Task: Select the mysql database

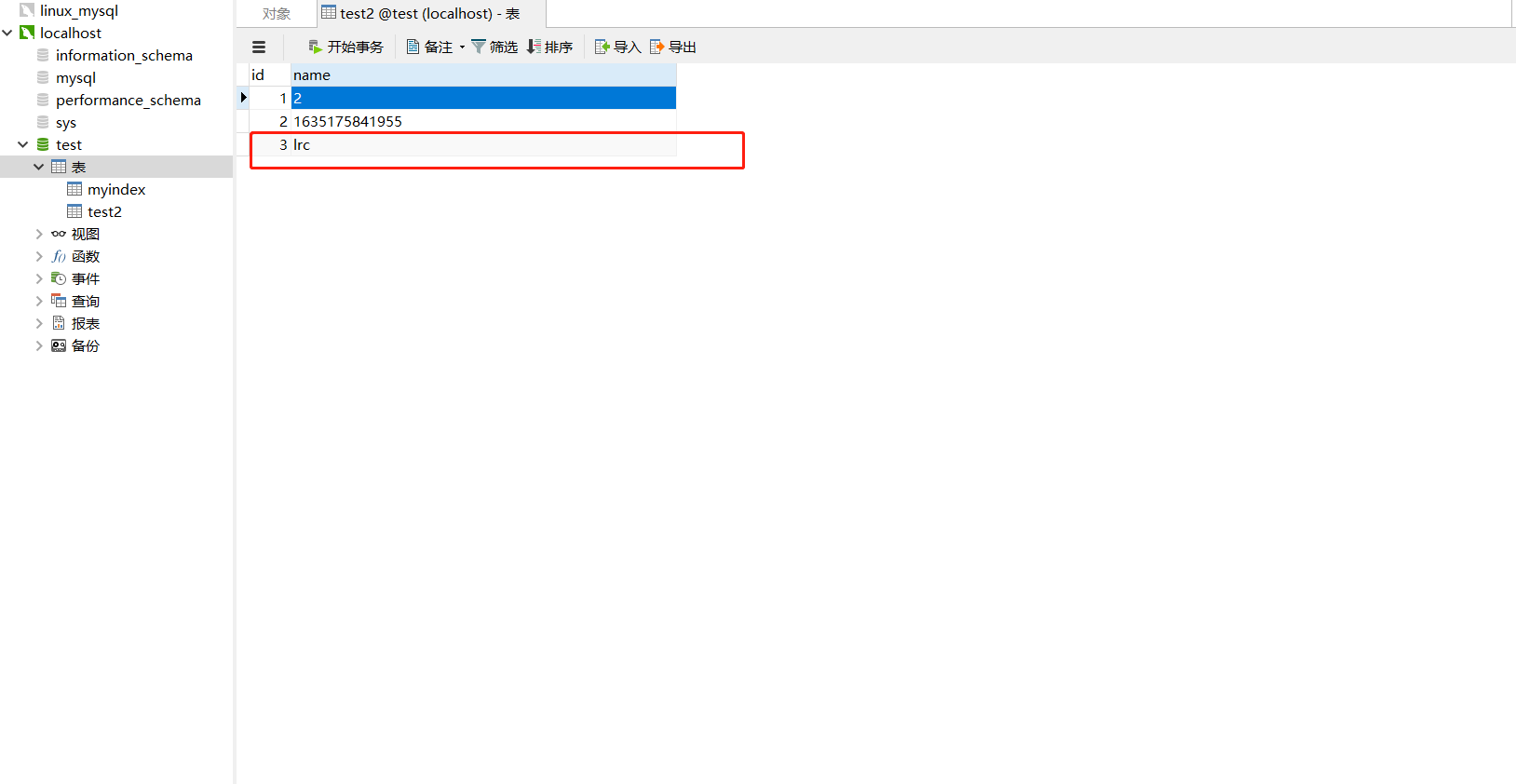Action: (x=75, y=77)
